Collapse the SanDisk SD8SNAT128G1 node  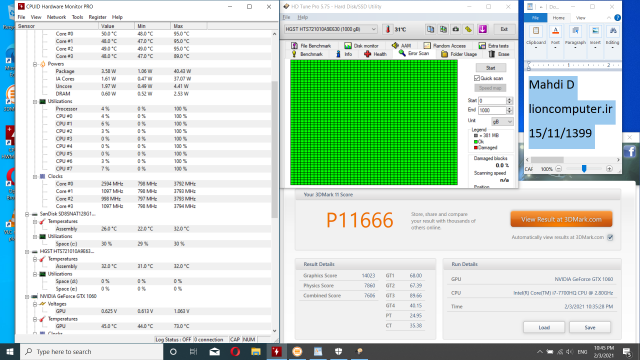click(27, 214)
